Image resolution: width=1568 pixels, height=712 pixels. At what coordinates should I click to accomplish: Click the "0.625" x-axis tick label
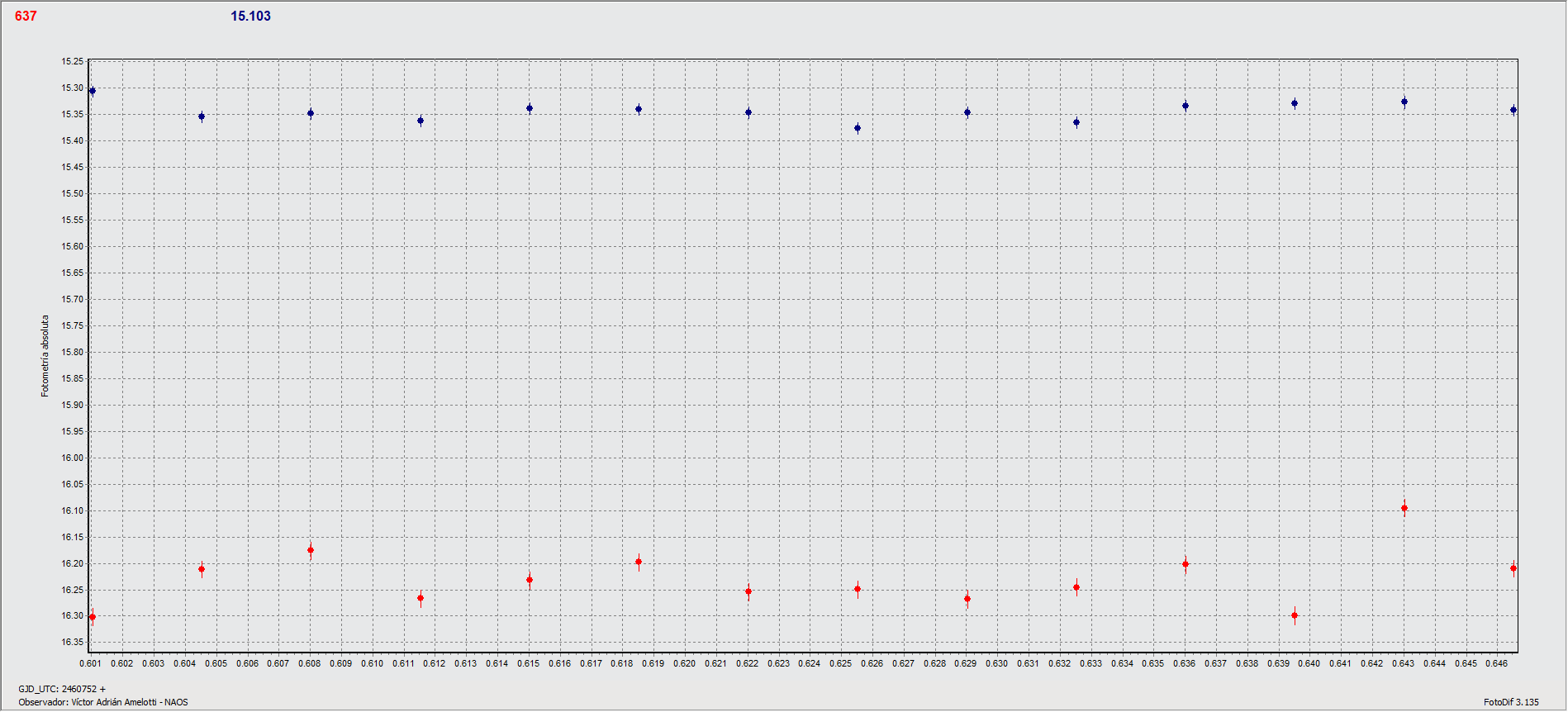[x=840, y=663]
